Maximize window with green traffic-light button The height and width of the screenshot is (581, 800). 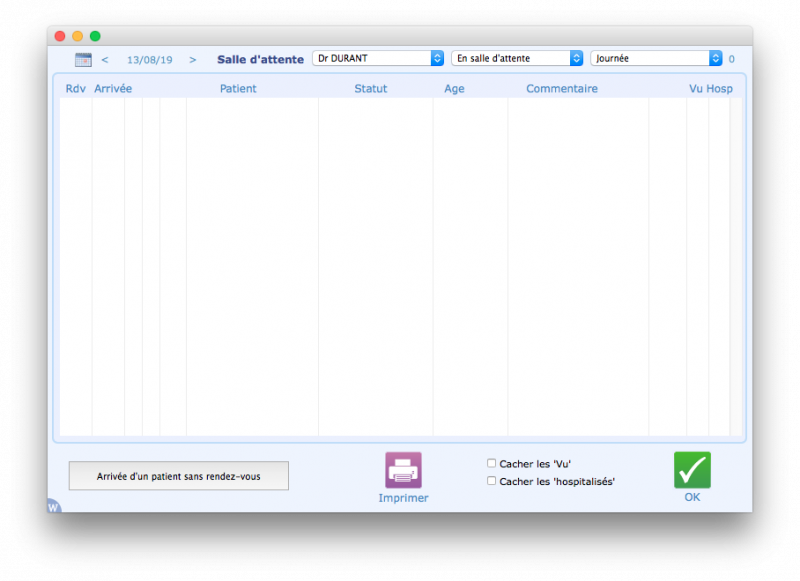[x=95, y=36]
